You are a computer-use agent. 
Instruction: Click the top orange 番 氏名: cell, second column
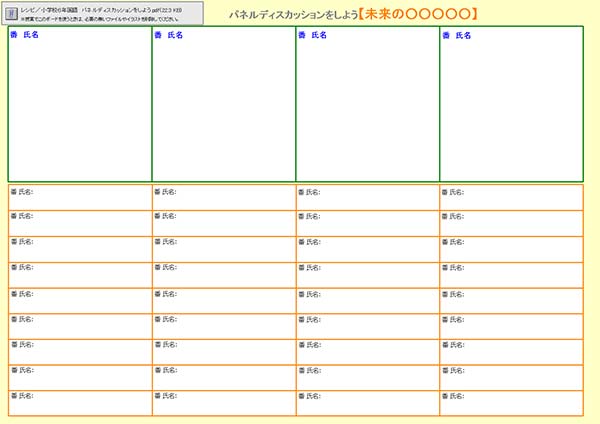(x=224, y=197)
